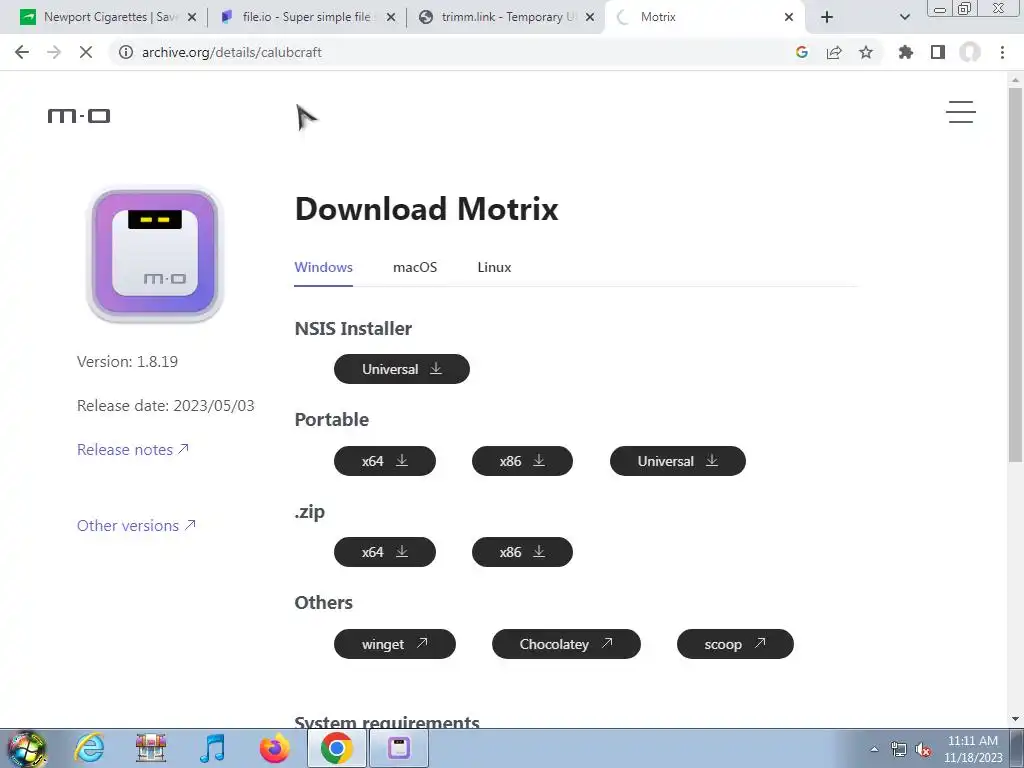Open the Motrix app taskbar icon
1024x768 pixels.
(x=399, y=748)
